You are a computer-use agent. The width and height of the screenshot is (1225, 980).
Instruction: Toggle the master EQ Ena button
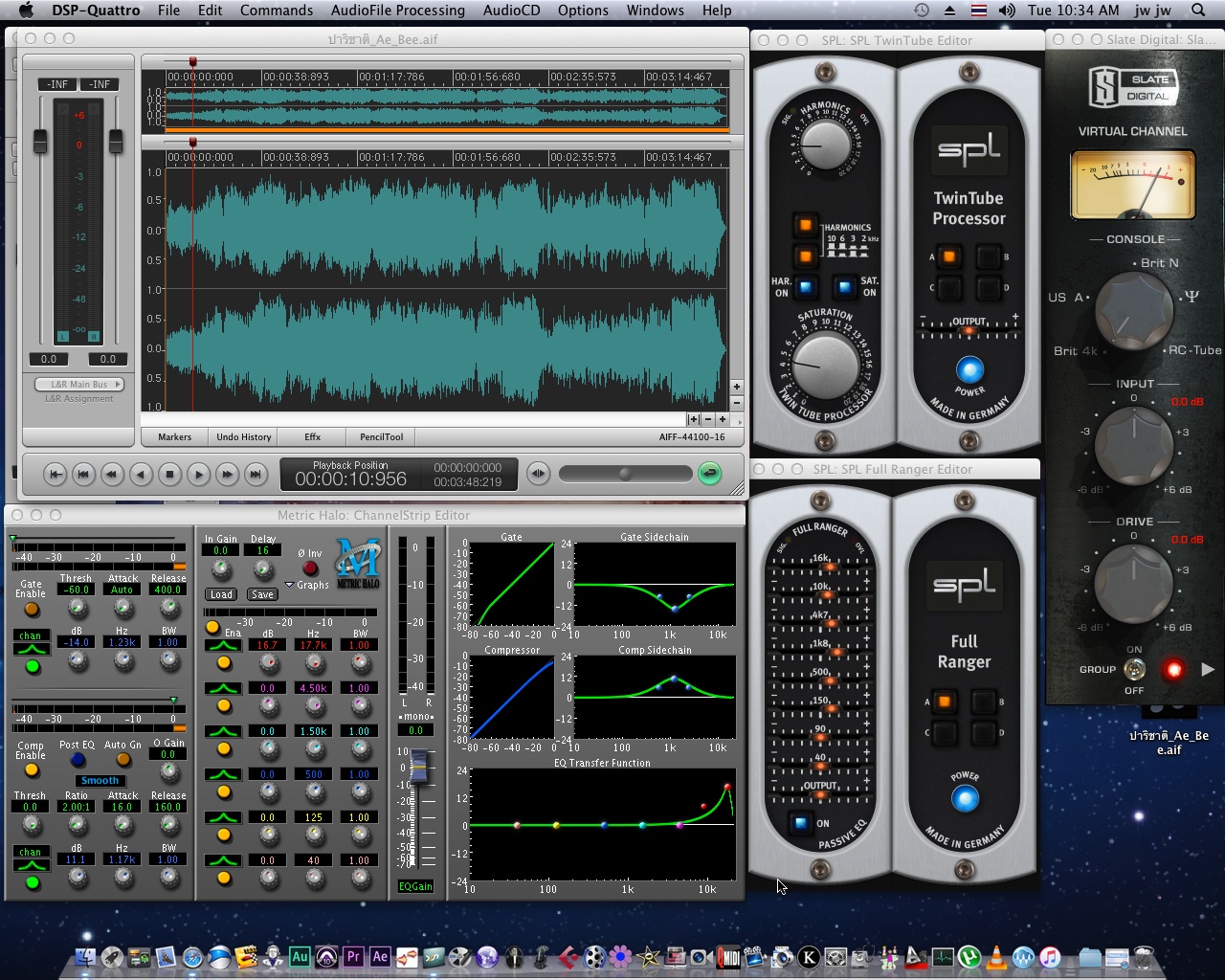tap(212, 628)
